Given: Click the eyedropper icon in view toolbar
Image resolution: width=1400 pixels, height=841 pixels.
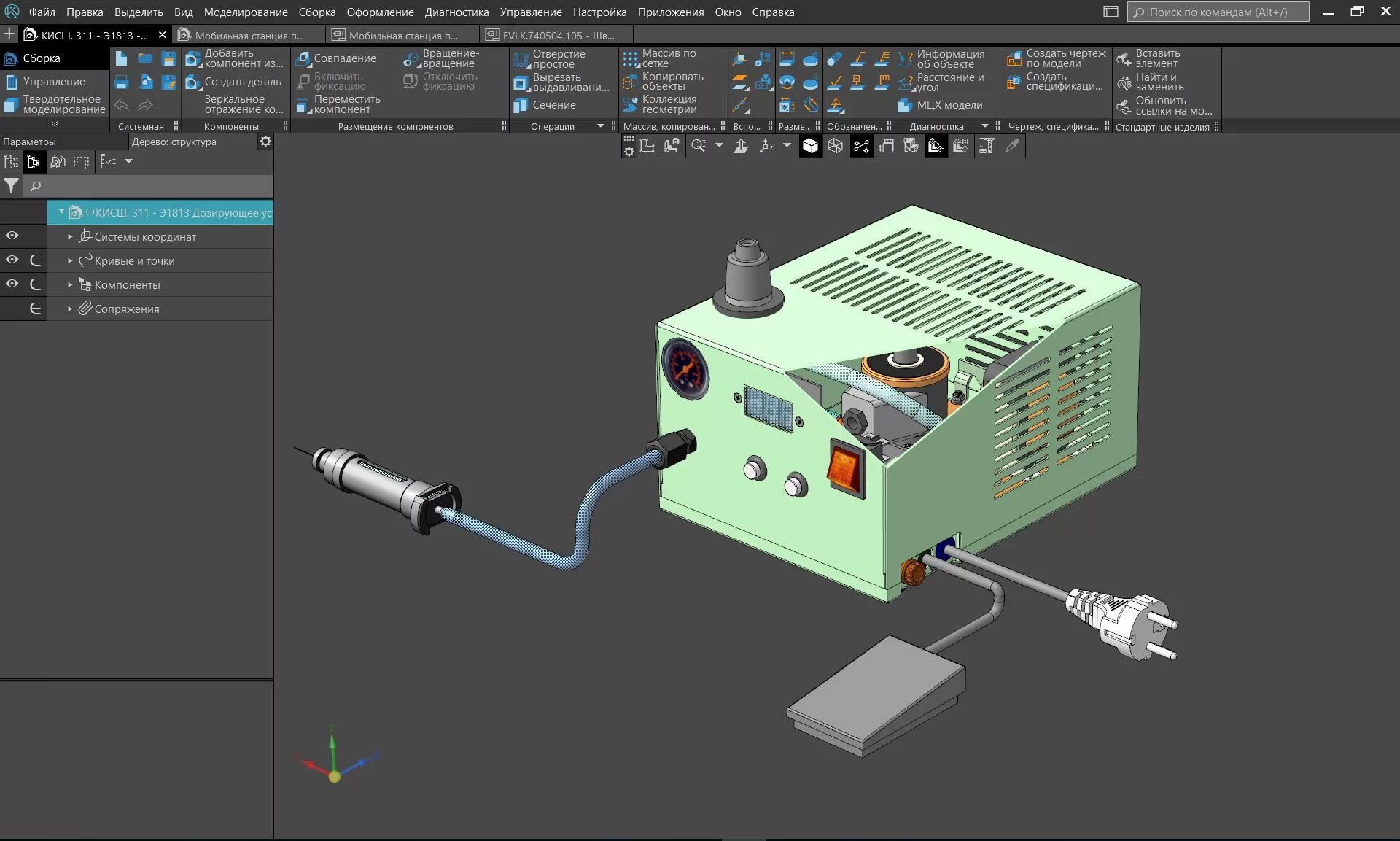Looking at the screenshot, I should (x=1012, y=147).
